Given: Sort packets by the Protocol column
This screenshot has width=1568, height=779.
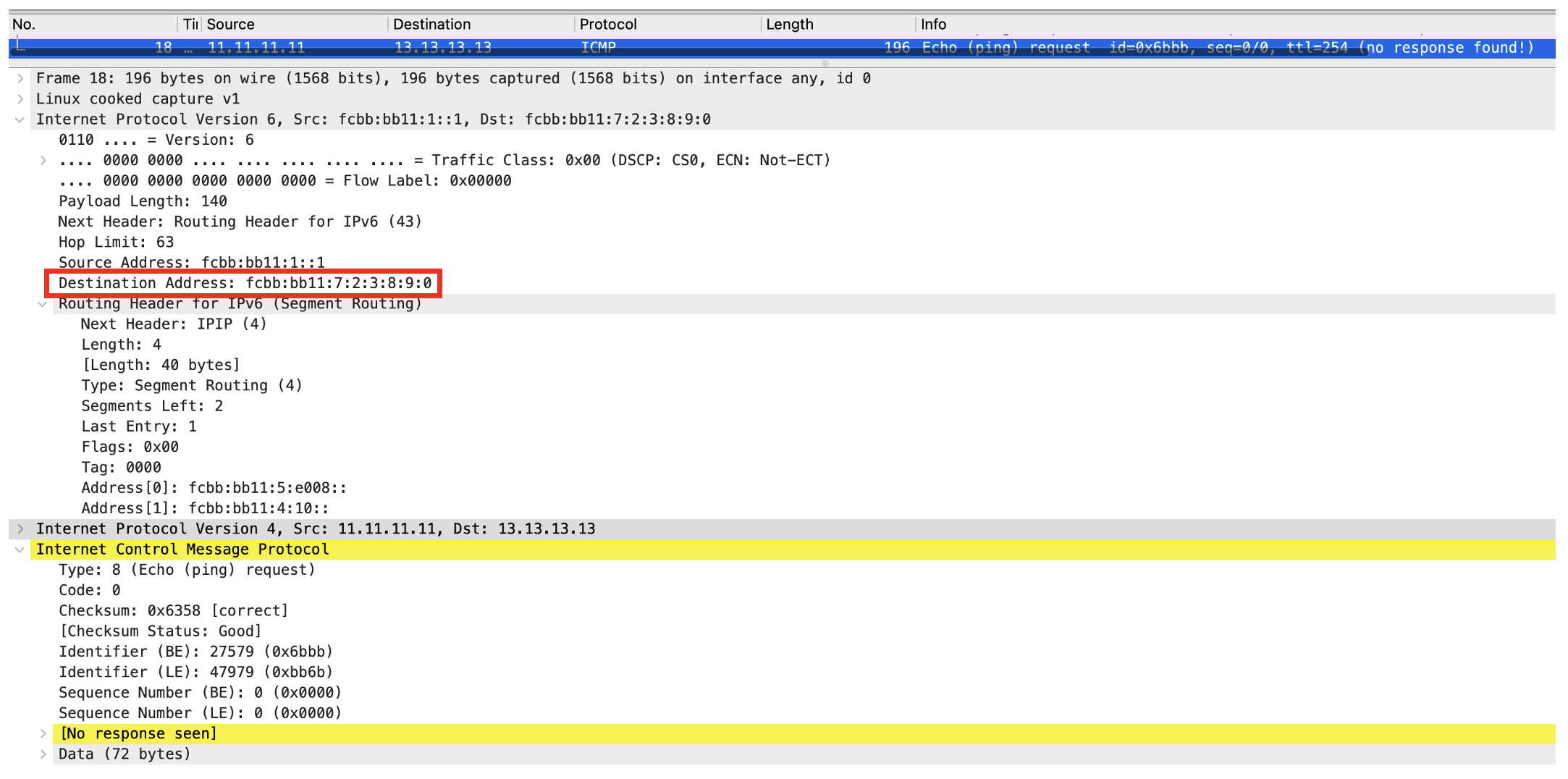Looking at the screenshot, I should coord(667,25).
